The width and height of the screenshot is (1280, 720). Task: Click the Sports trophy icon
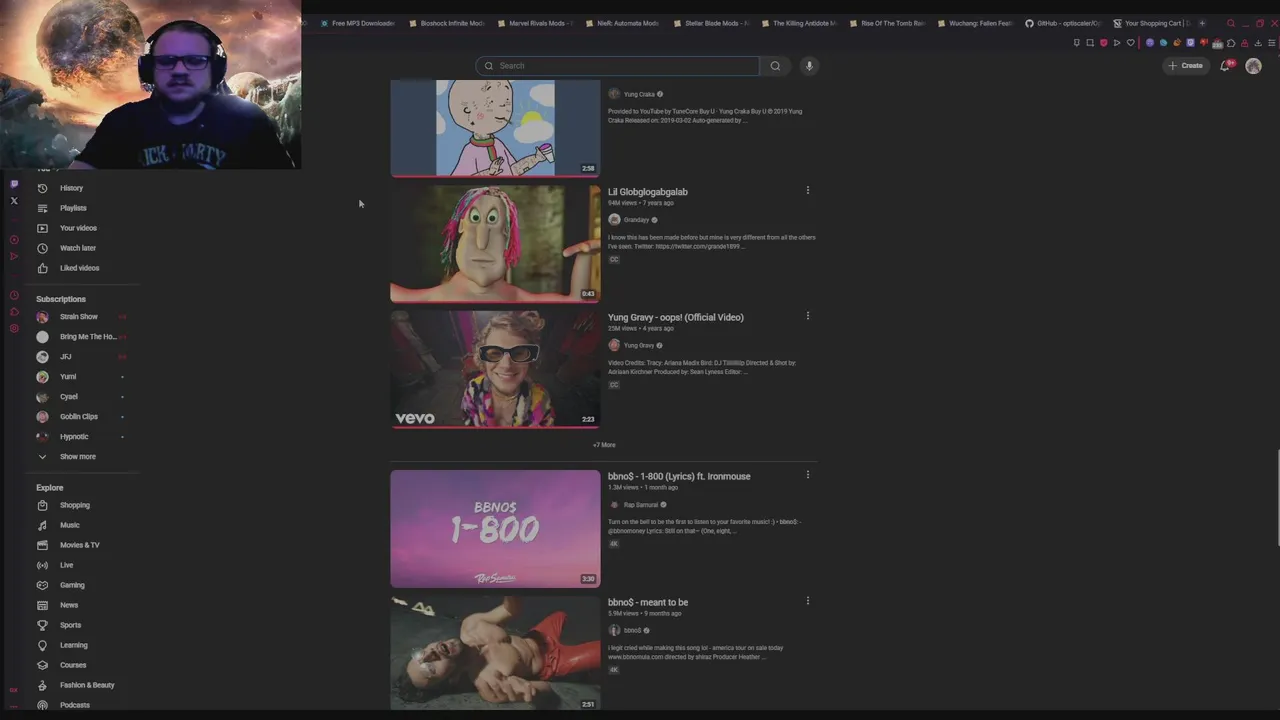[x=42, y=625]
